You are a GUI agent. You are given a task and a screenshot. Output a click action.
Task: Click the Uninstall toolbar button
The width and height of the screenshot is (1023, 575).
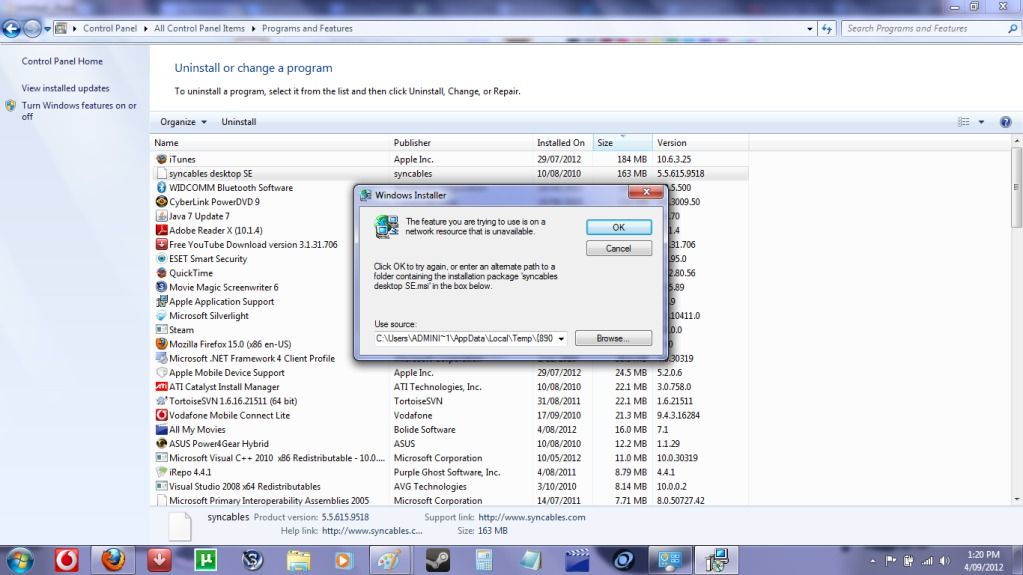click(239, 122)
